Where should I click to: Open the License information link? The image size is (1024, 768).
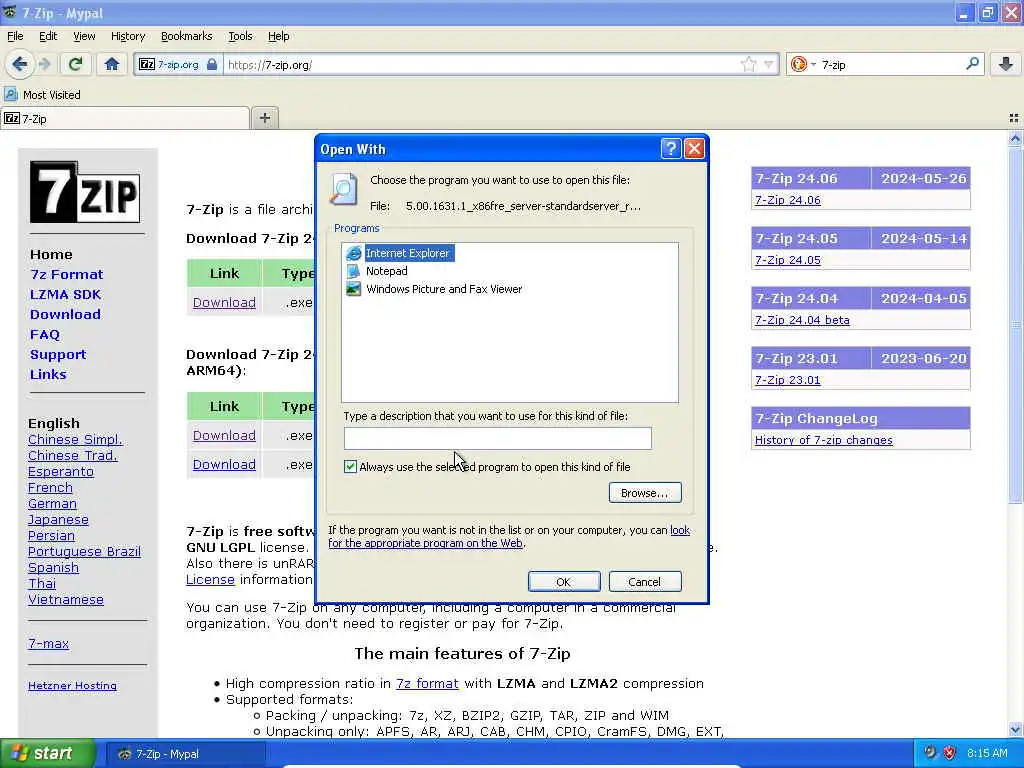[210, 579]
